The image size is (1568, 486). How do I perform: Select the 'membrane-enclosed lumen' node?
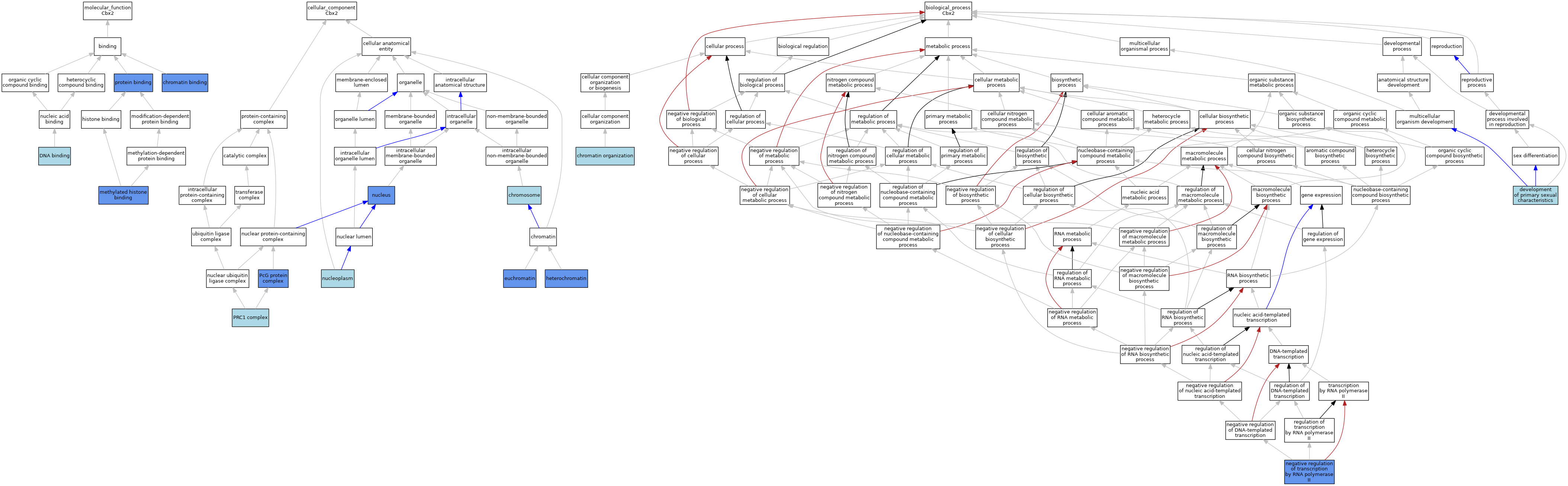362,83
